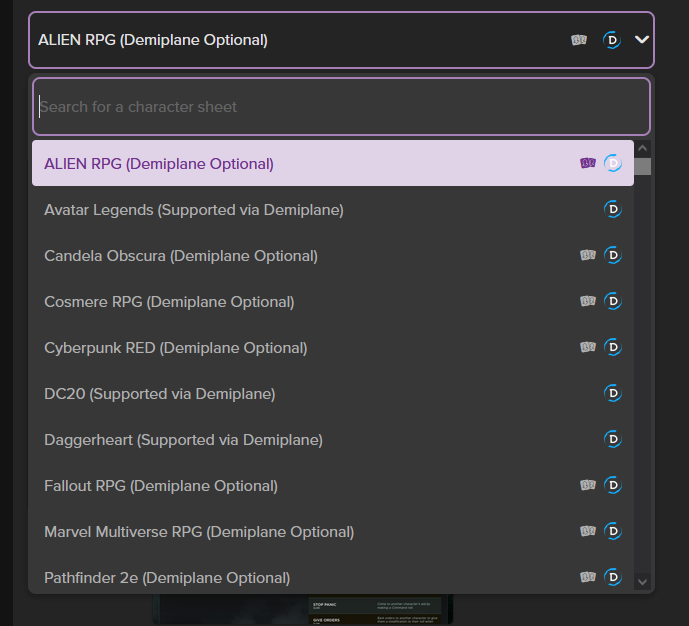The image size is (689, 626).
Task: Collapse the character sheet dropdown chevron
Action: pos(642,40)
